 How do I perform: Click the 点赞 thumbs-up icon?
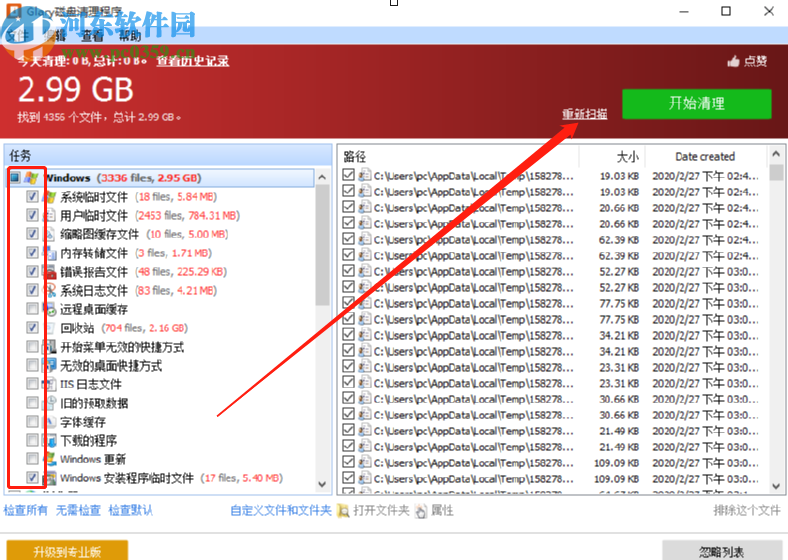[x=733, y=61]
